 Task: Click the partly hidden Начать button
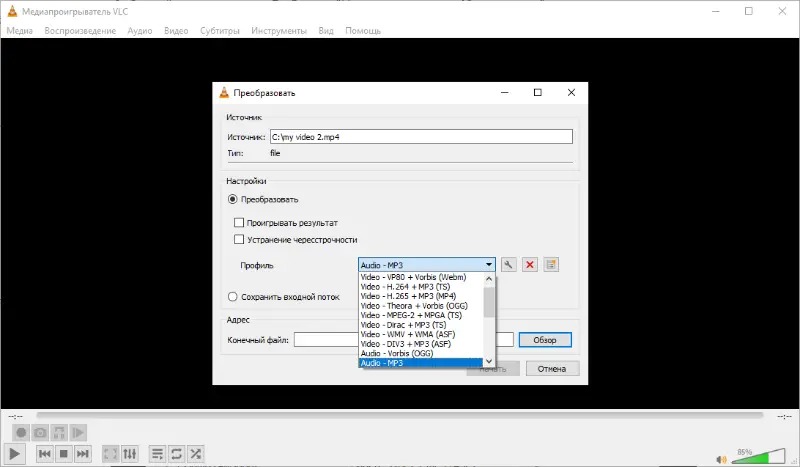pos(493,369)
